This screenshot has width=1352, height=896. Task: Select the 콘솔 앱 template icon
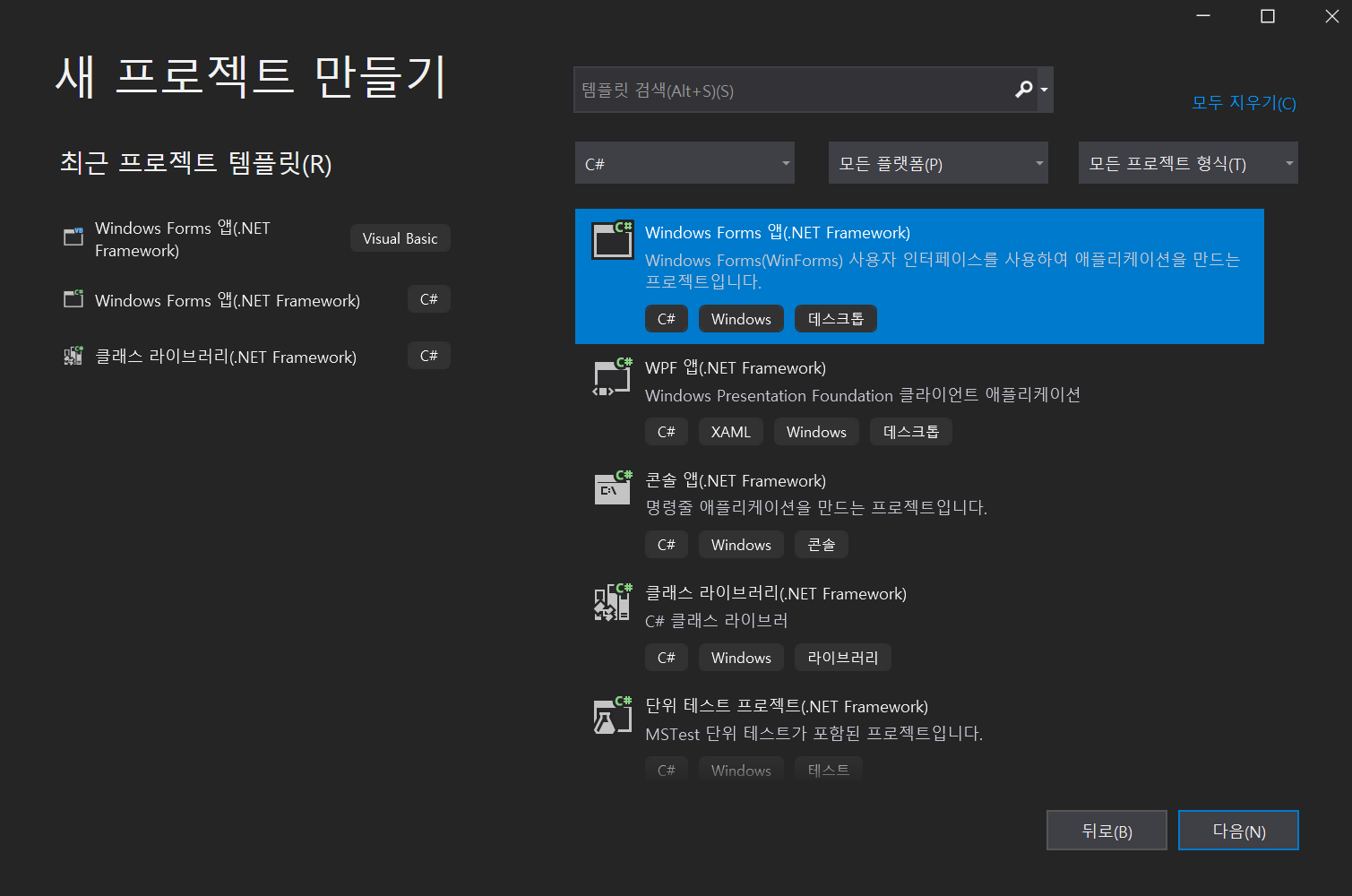click(x=612, y=488)
